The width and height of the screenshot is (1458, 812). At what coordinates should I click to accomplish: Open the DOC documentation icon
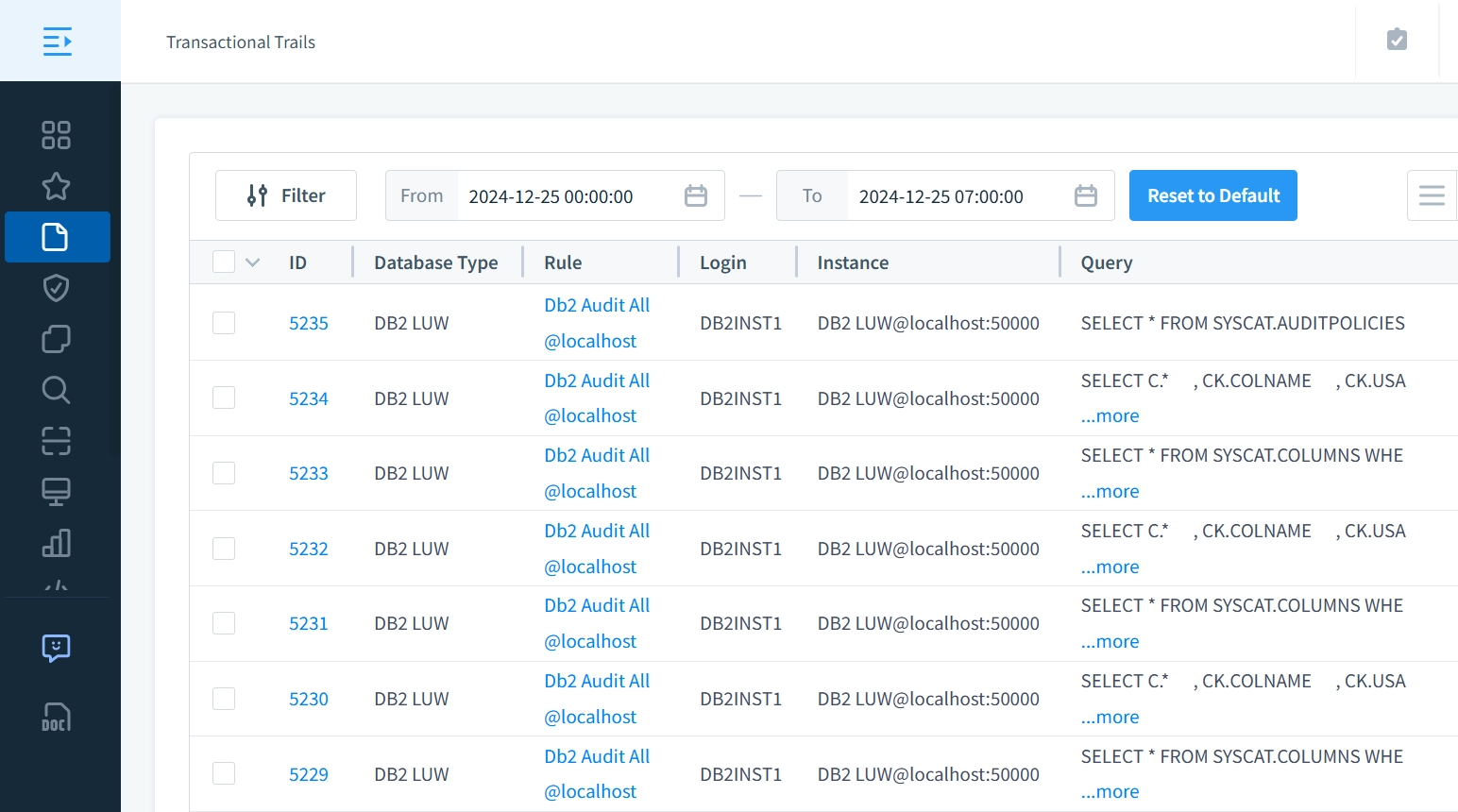56,718
